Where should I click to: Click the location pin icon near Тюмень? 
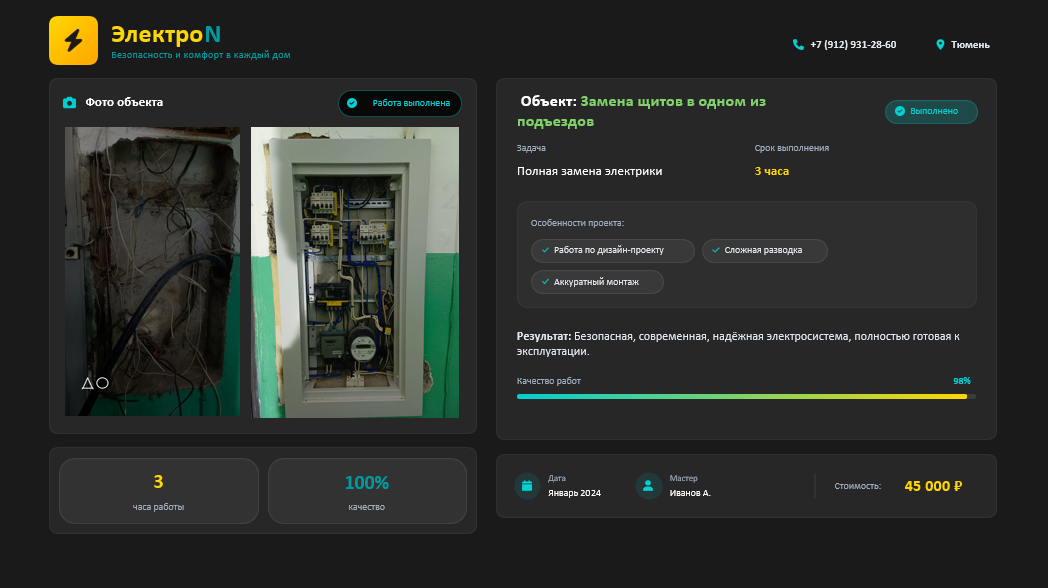940,45
